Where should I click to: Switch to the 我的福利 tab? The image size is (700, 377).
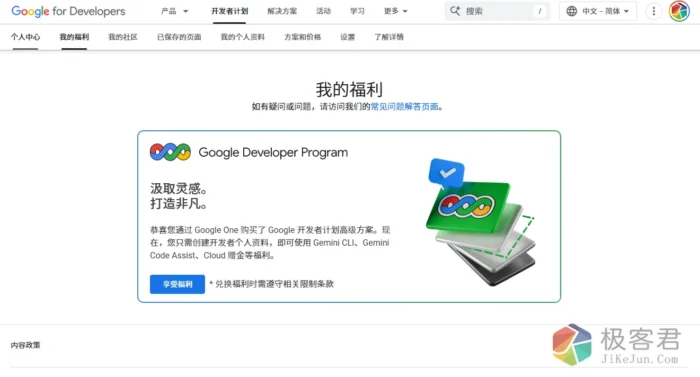coord(74,37)
